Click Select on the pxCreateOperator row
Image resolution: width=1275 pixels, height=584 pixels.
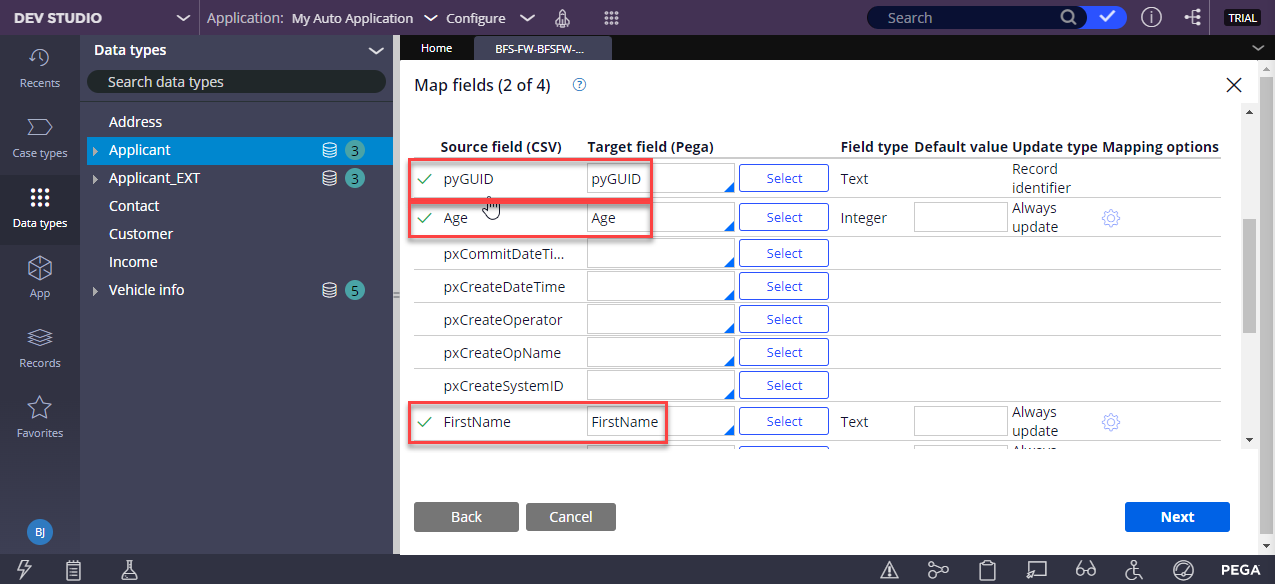tap(783, 318)
